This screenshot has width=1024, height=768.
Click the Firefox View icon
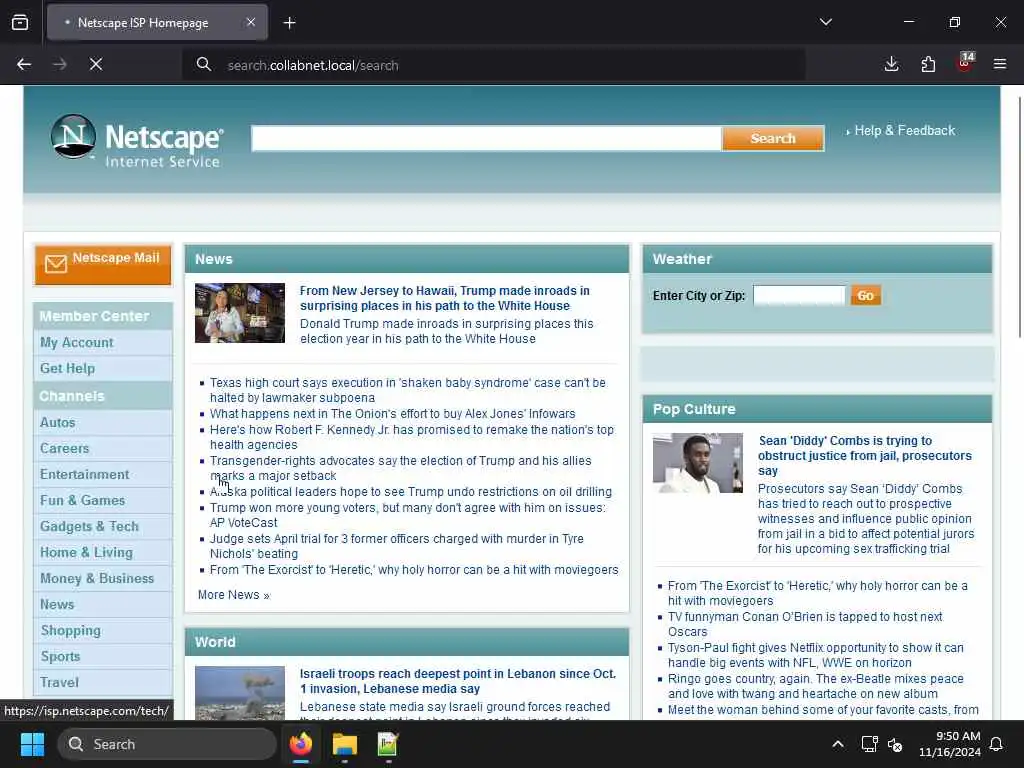[x=20, y=23]
